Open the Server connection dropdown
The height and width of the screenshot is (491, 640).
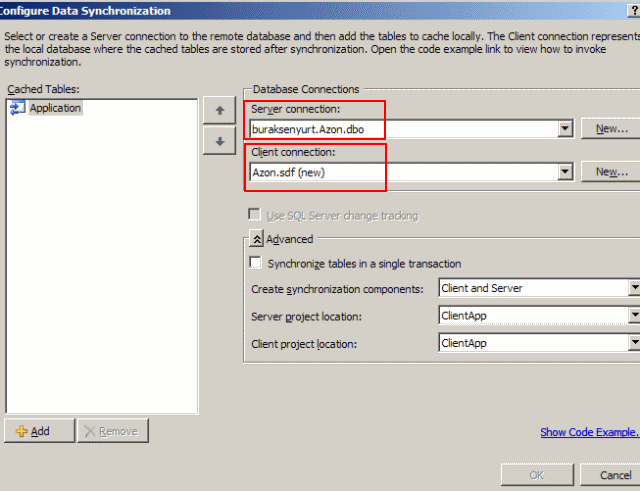pyautogui.click(x=565, y=128)
